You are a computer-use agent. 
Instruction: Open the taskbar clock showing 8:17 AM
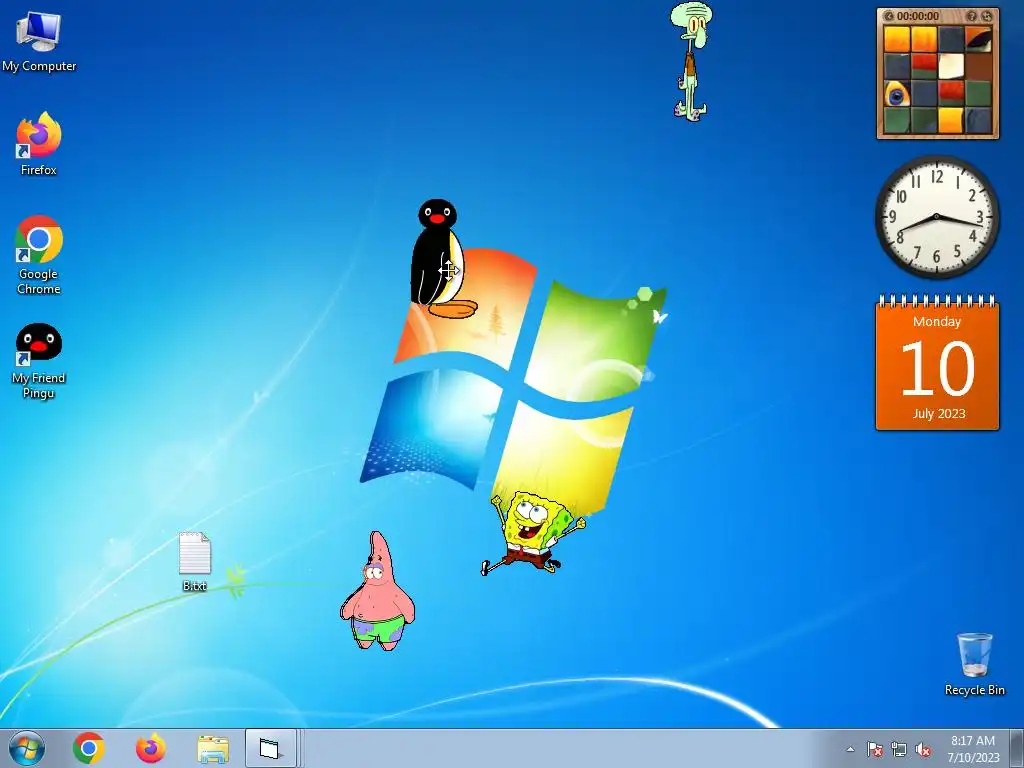coord(973,748)
